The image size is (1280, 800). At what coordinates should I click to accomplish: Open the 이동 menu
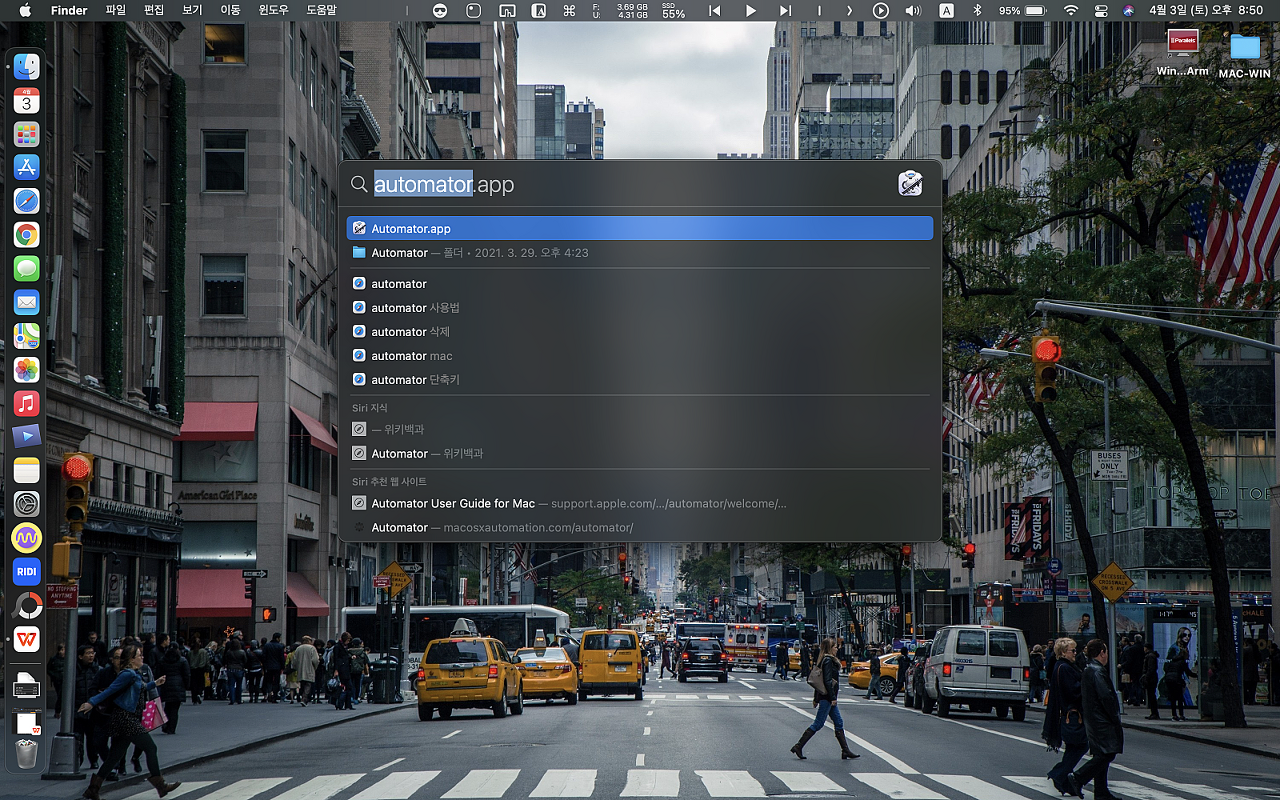pos(230,10)
